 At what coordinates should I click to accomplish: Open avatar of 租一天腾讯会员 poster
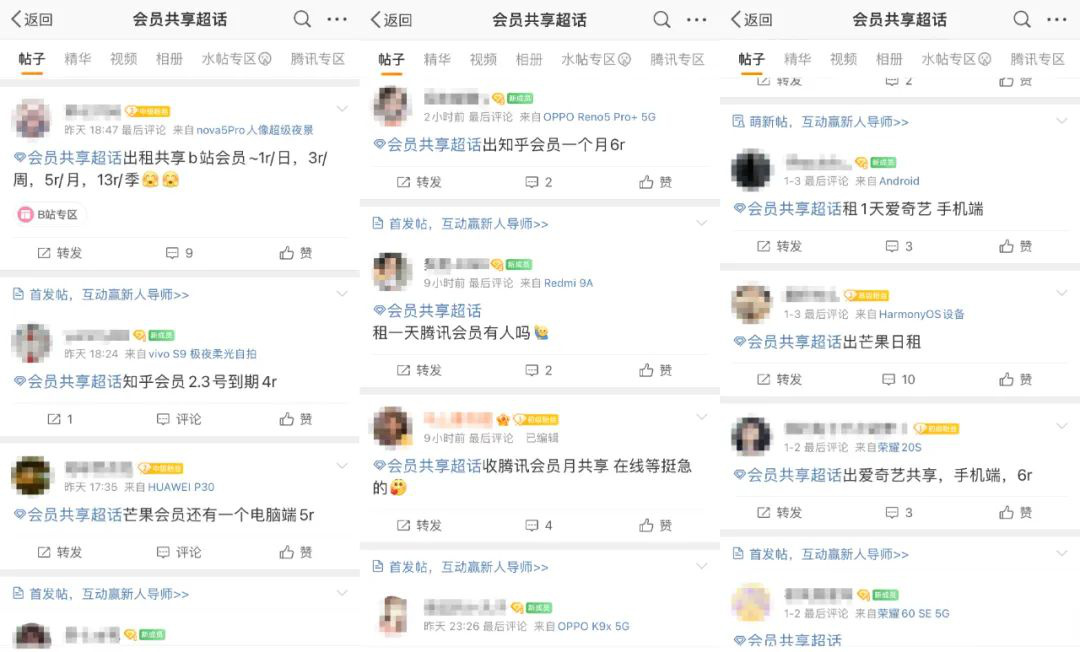tap(392, 271)
